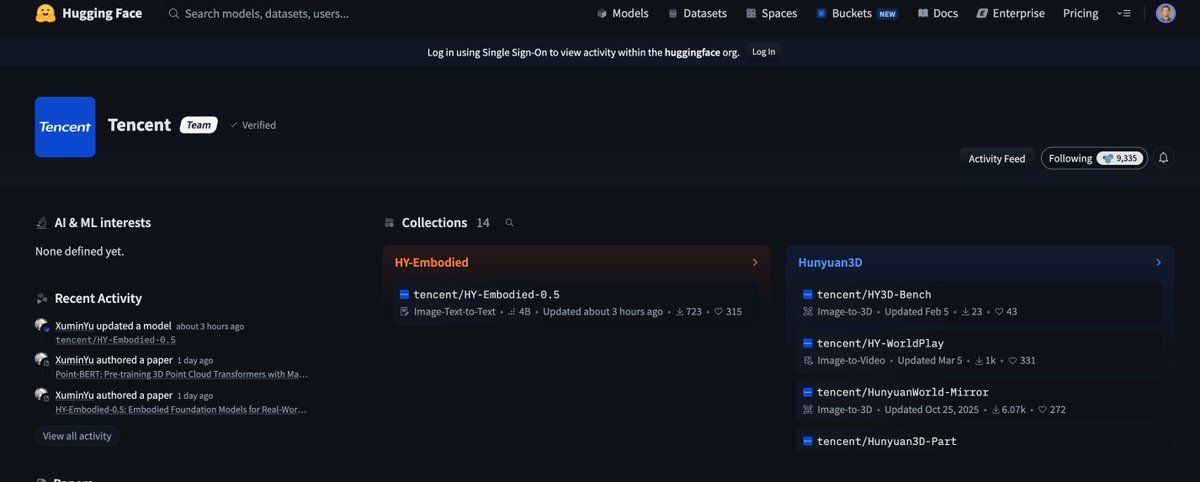The width and height of the screenshot is (1200, 482).
Task: Open the more options menu in navbar
Action: pyautogui.click(x=1126, y=14)
